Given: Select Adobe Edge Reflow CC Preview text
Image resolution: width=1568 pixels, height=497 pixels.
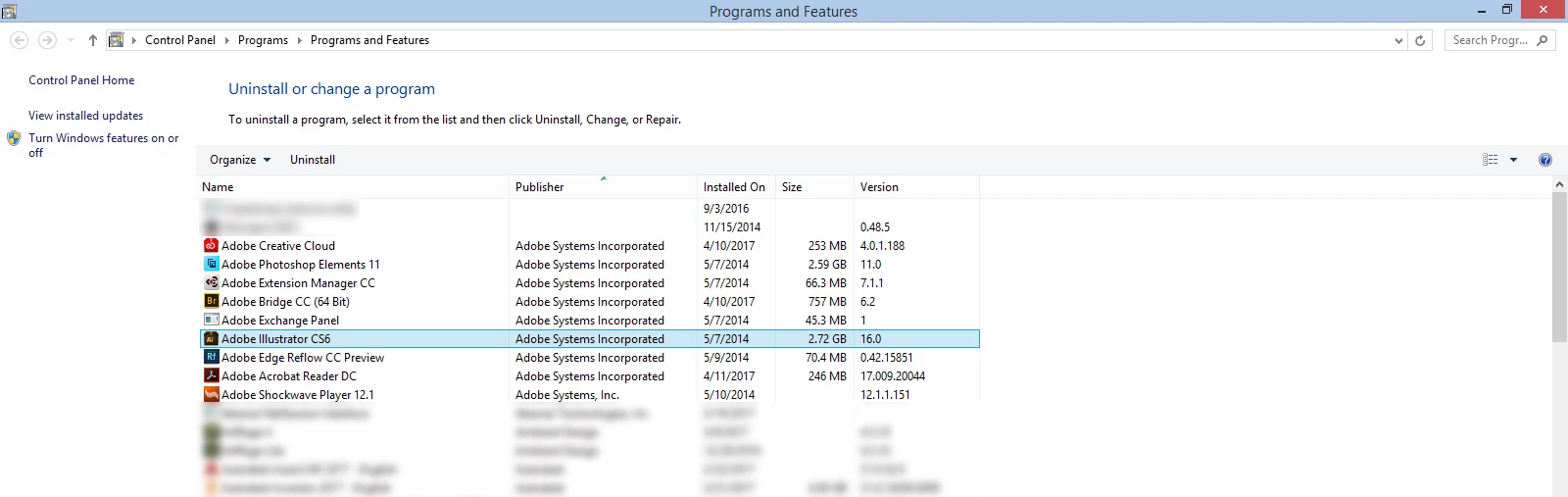Looking at the screenshot, I should coord(303,358).
